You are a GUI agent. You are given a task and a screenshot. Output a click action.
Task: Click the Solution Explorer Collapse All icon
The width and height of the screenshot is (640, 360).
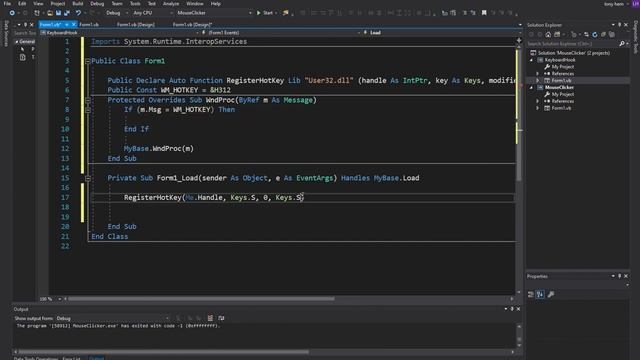coord(603,35)
